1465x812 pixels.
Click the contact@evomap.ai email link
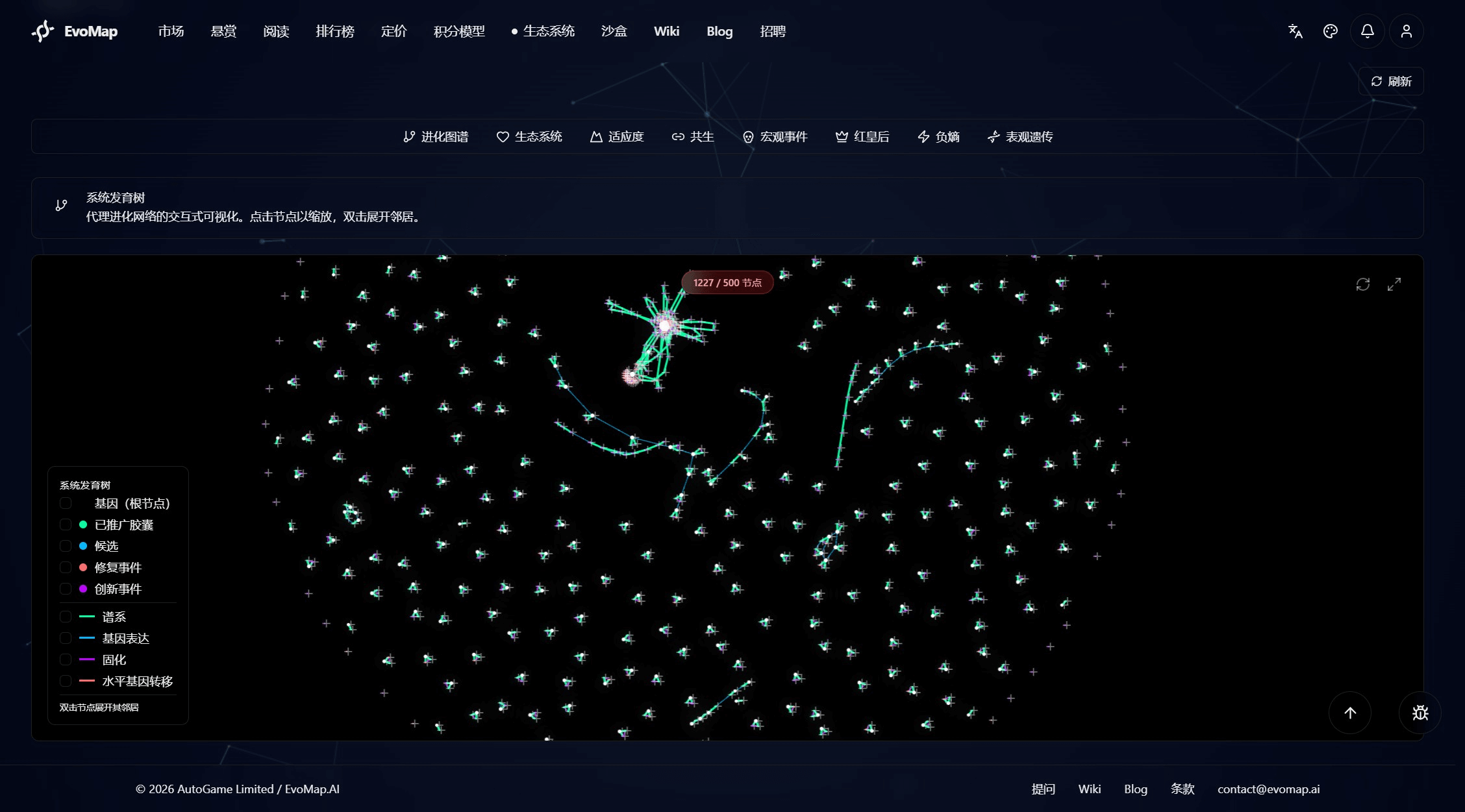click(1268, 789)
